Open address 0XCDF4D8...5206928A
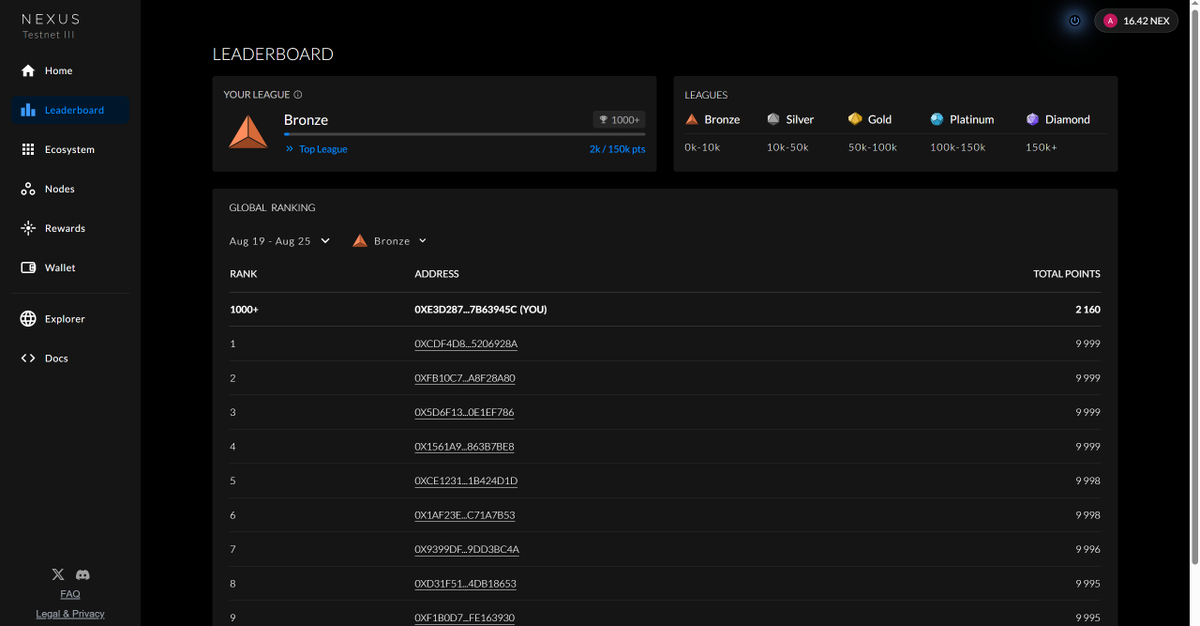Screen dimensions: 1200x626 (x=466, y=344)
